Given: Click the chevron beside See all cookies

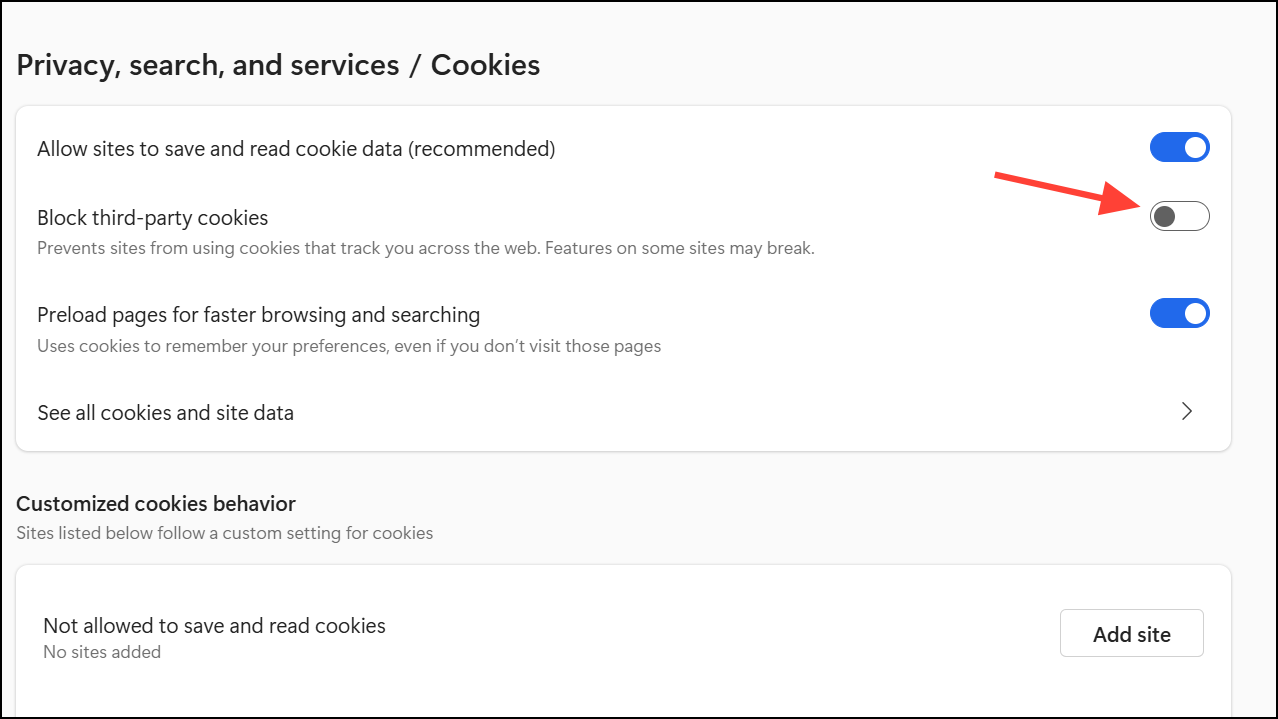Looking at the screenshot, I should click(1187, 412).
